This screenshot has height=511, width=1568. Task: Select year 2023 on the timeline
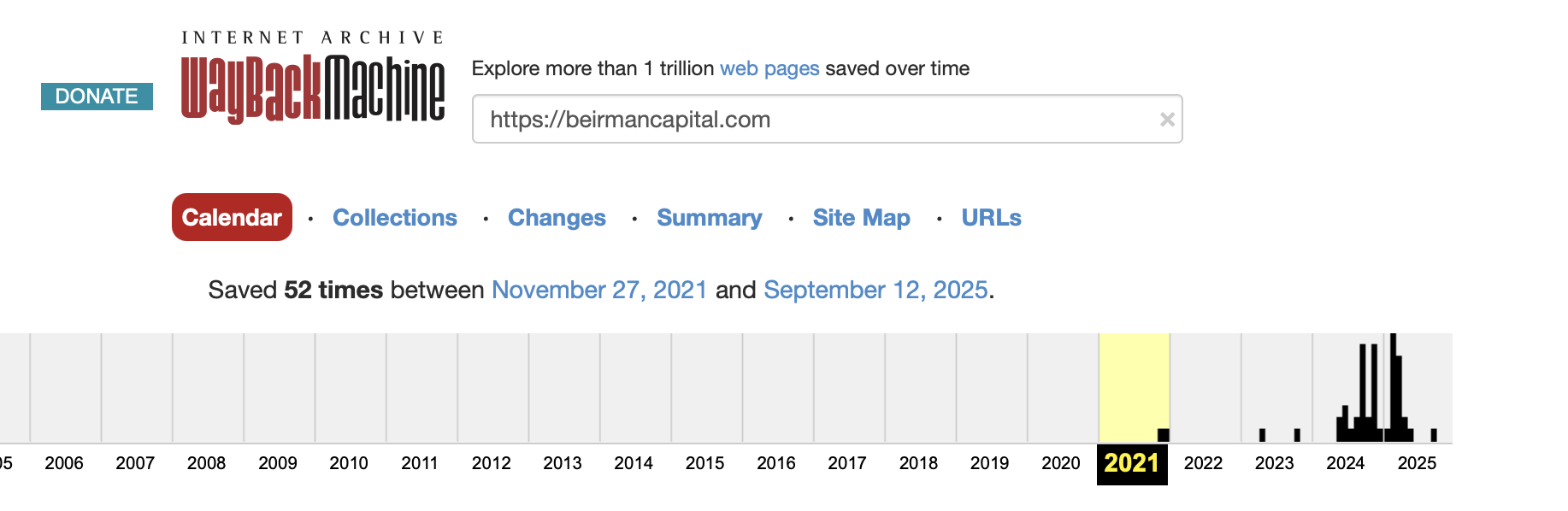click(1274, 463)
